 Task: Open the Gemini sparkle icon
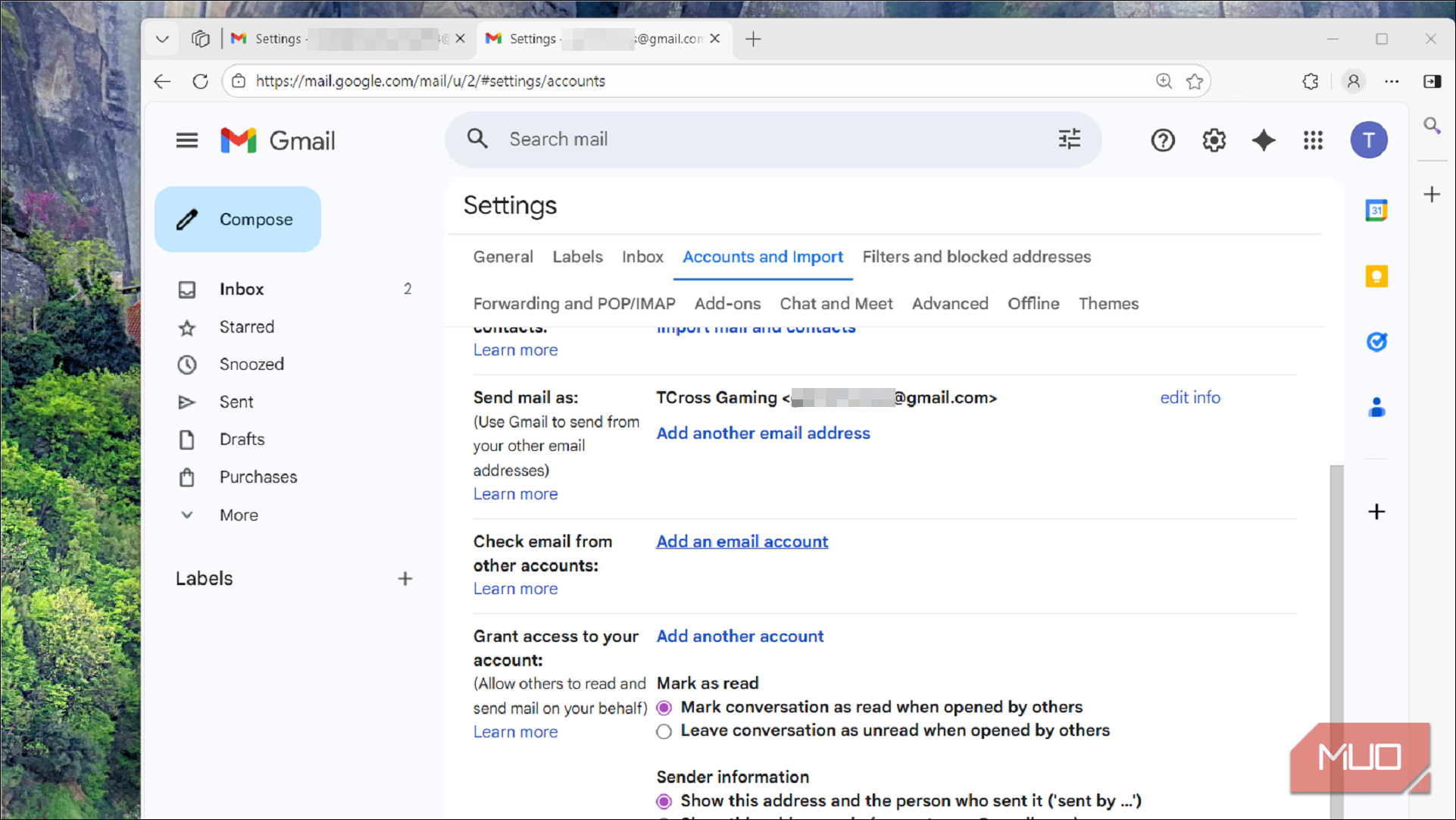(1263, 140)
